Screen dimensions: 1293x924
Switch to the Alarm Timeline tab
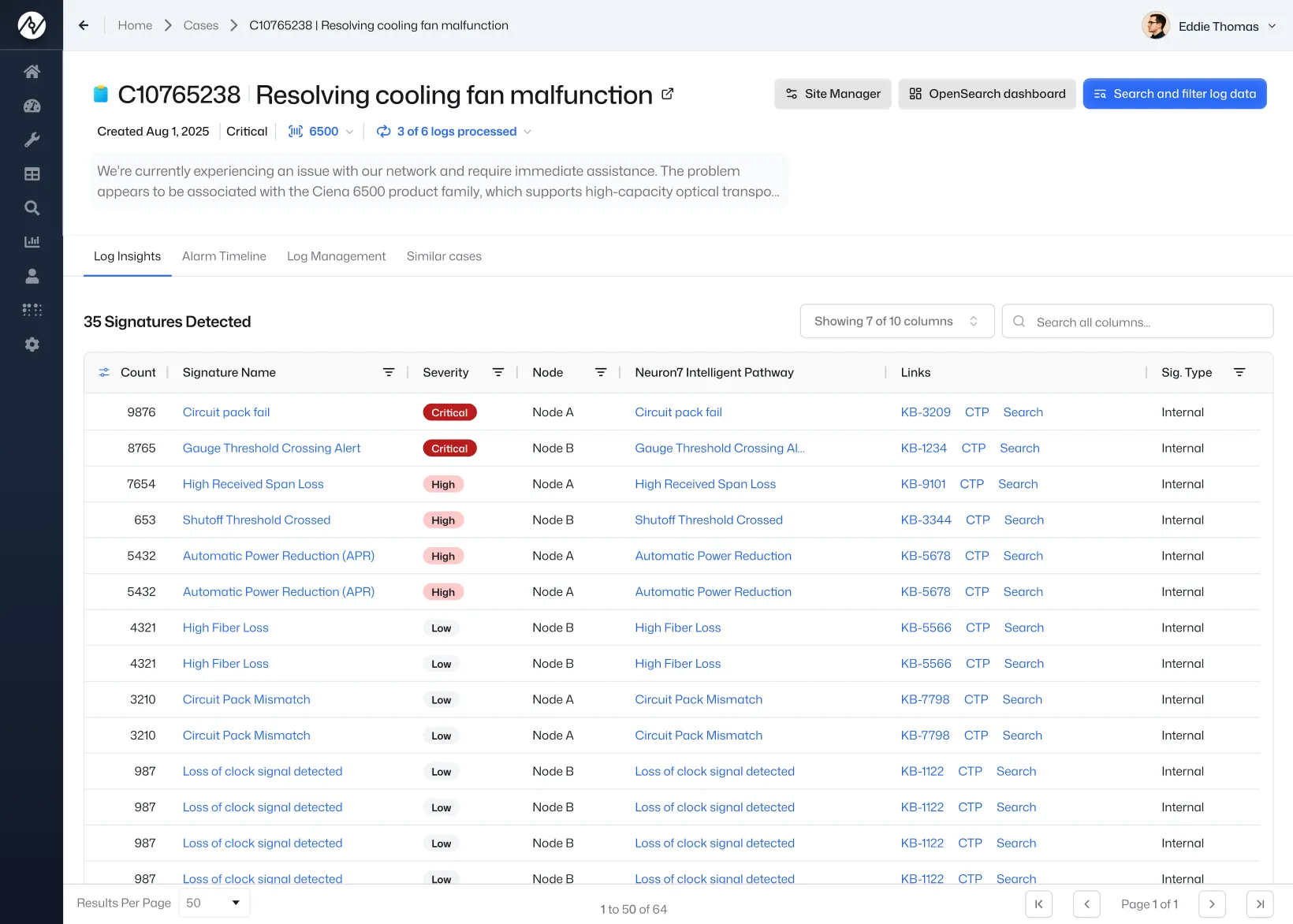pos(224,256)
